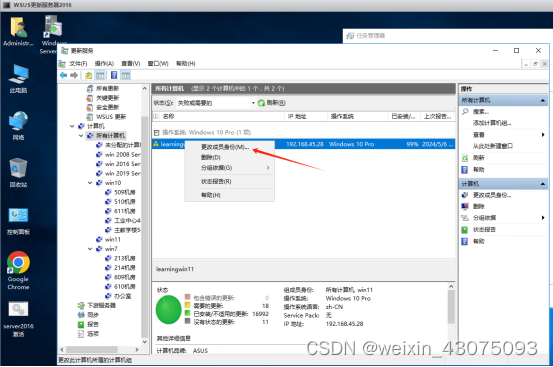
Task: Collapse the 操作系统: Windows 10 Pro group
Action: [x=157, y=133]
